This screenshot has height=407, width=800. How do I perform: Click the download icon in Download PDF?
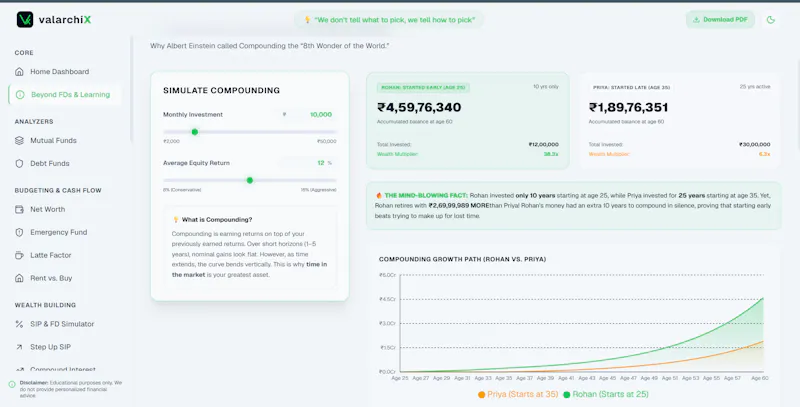point(696,19)
